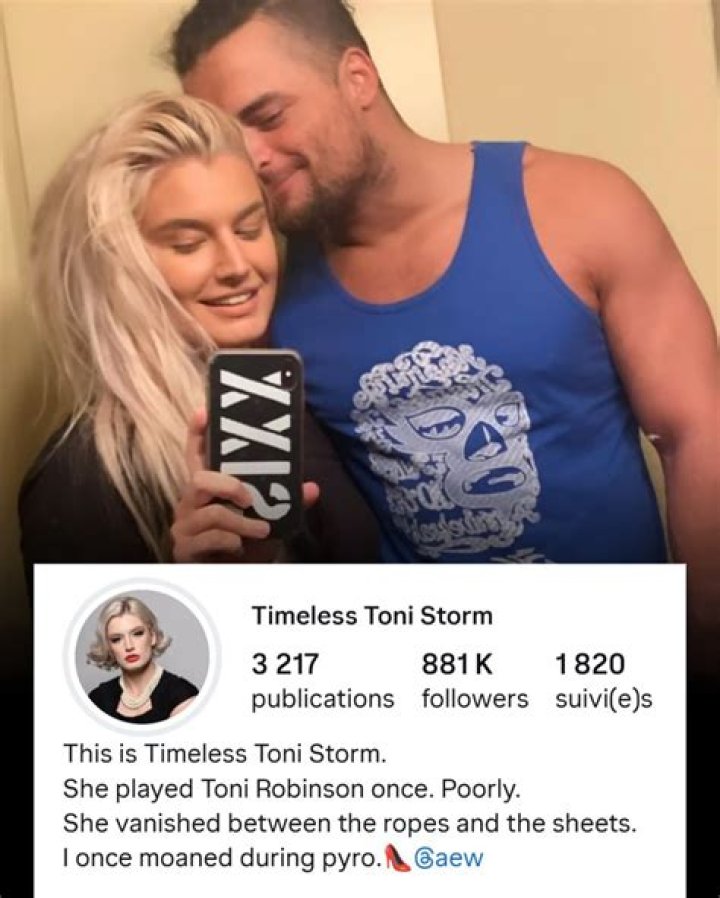Select the Timeless Toni Storm profile name

372,616
